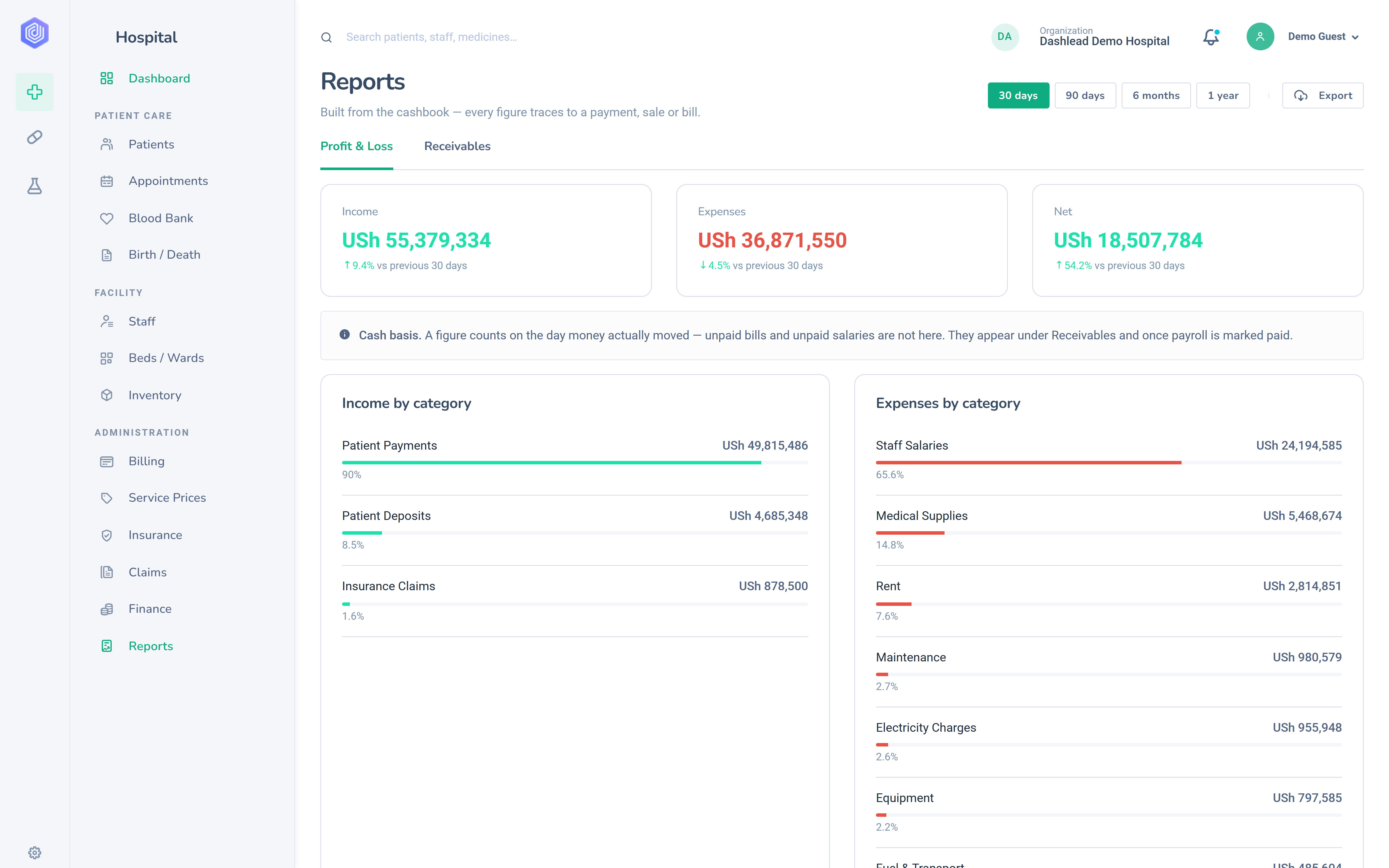
Task: Open settings gear in the rail
Action: pyautogui.click(x=34, y=852)
